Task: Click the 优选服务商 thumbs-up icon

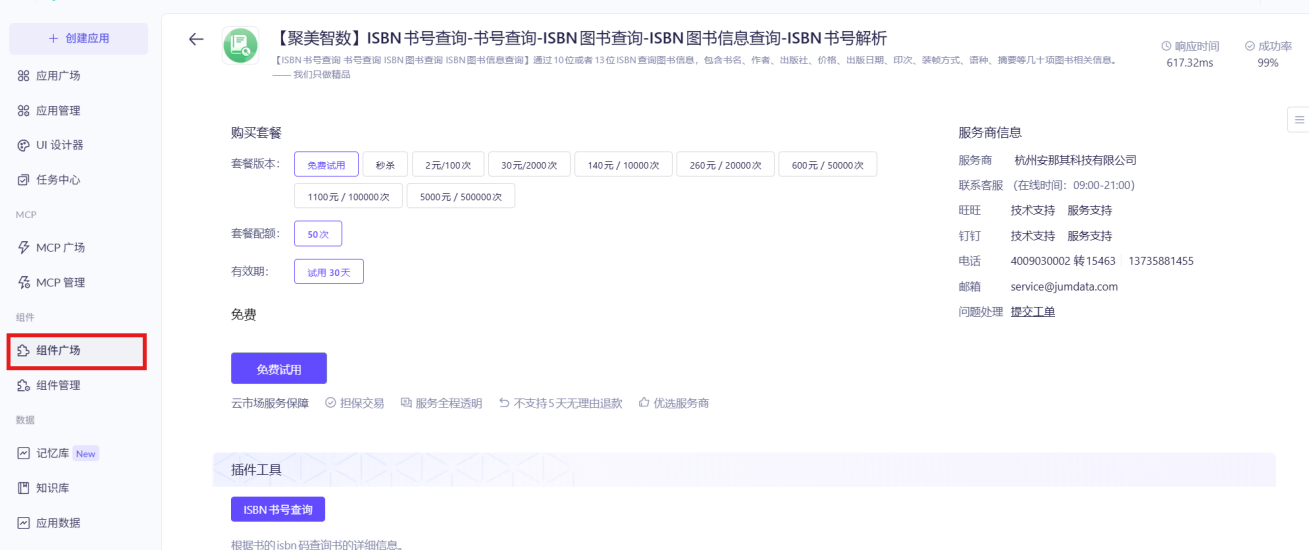Action: coord(644,403)
